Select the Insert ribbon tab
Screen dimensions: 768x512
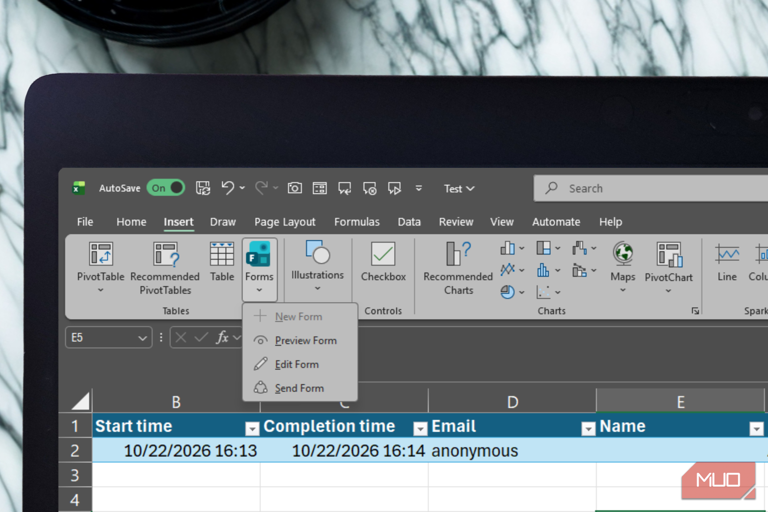(x=178, y=222)
